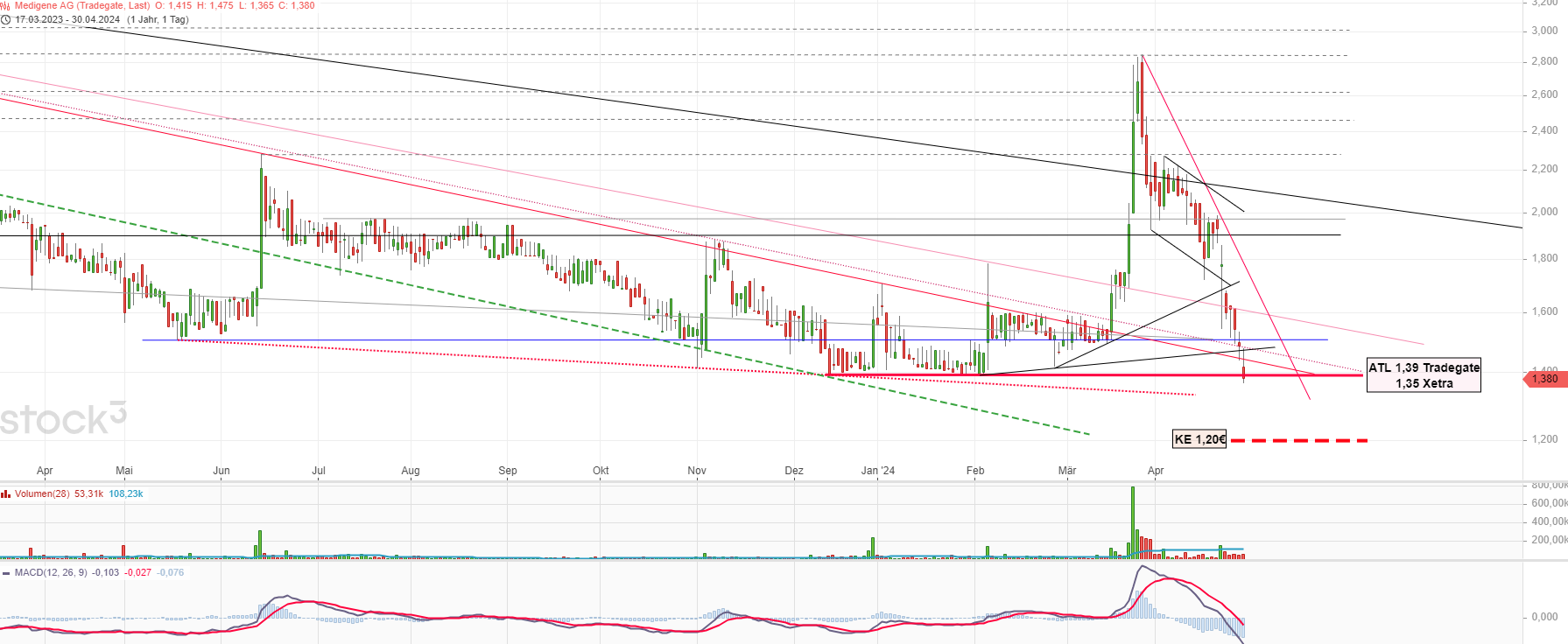1568x644 pixels.
Task: Click the Okt label on the time axis
Action: coord(601,471)
